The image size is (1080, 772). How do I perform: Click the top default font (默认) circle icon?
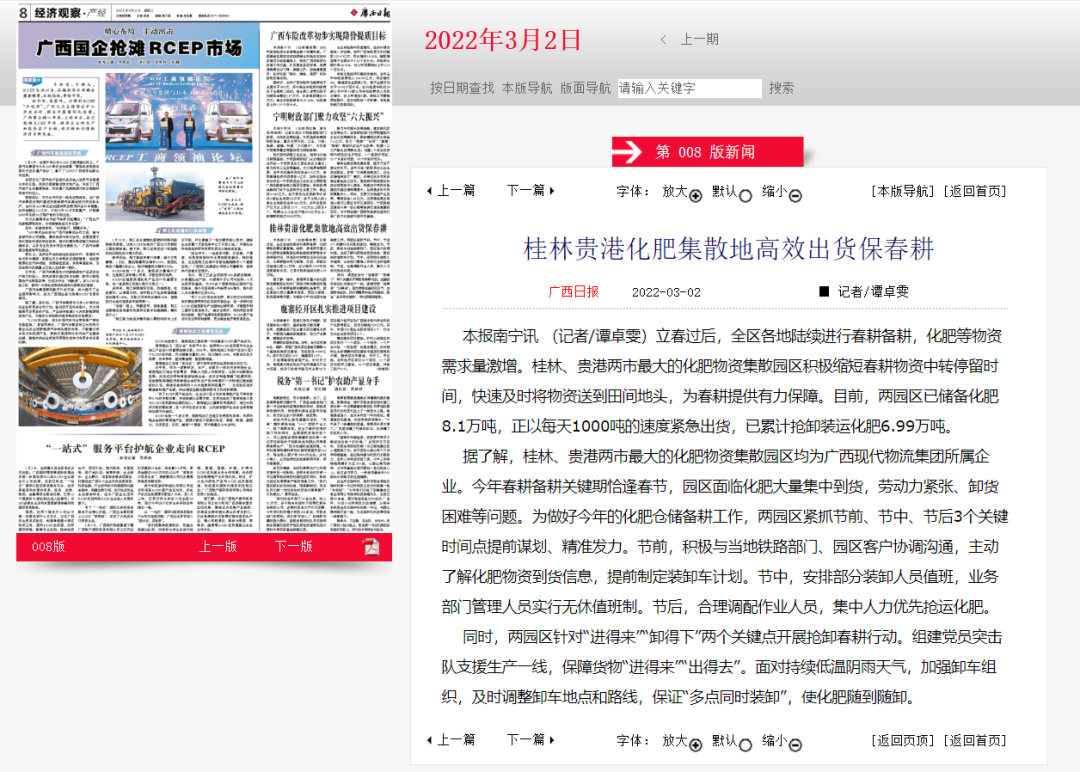click(745, 196)
